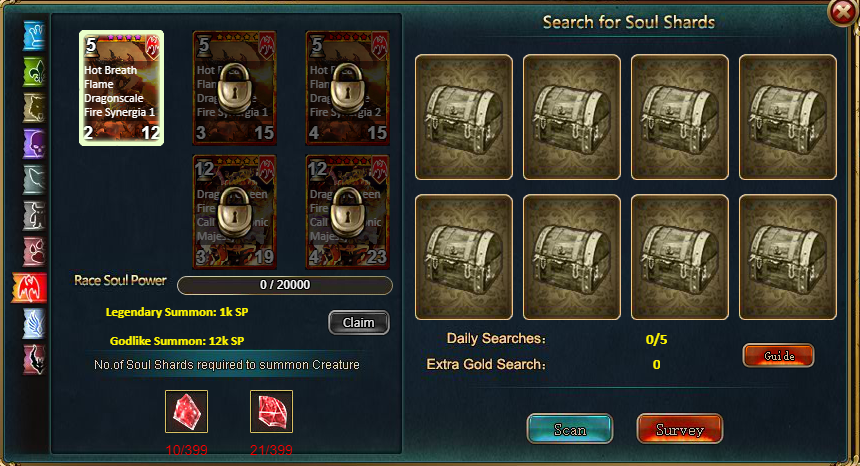Image resolution: width=860 pixels, height=466 pixels.
Task: Open the Guide
Action: 778,355
